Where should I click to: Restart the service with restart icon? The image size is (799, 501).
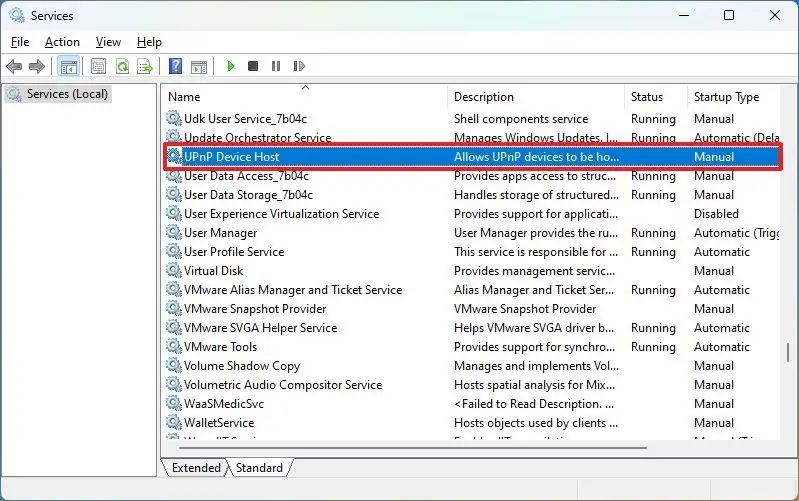click(299, 66)
